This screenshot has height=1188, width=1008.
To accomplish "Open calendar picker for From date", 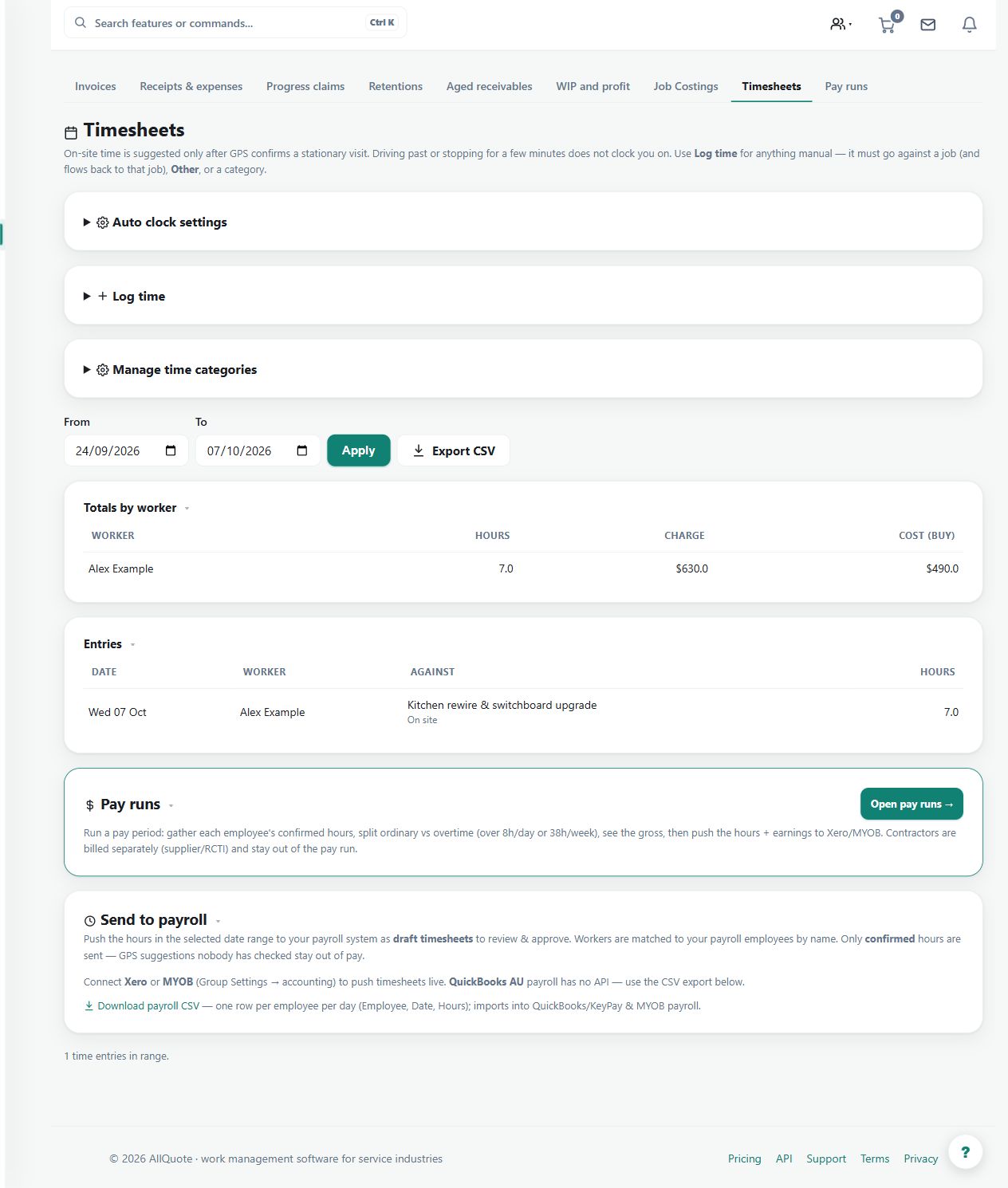I will pyautogui.click(x=171, y=450).
